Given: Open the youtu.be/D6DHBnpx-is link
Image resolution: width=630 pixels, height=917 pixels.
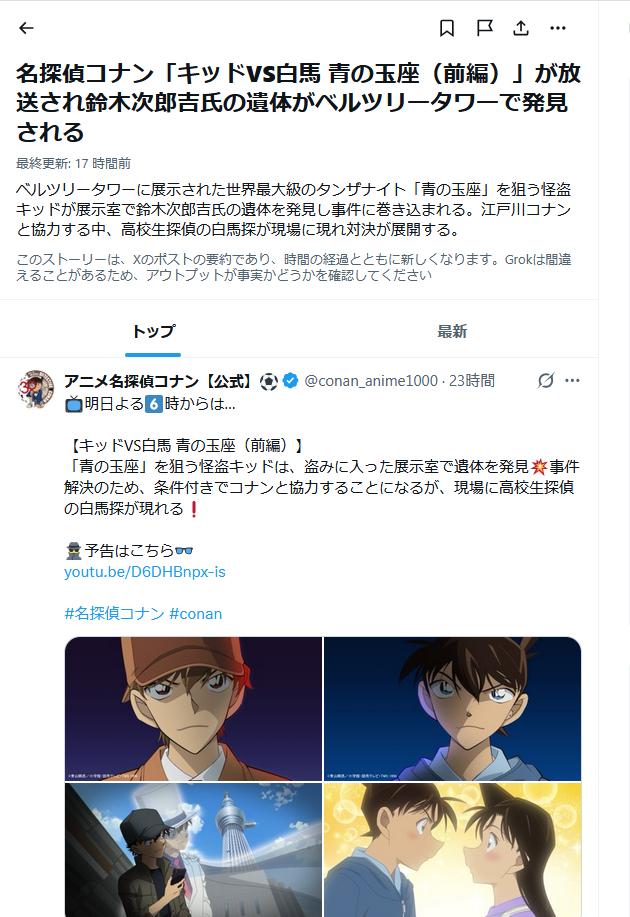Looking at the screenshot, I should (x=144, y=571).
